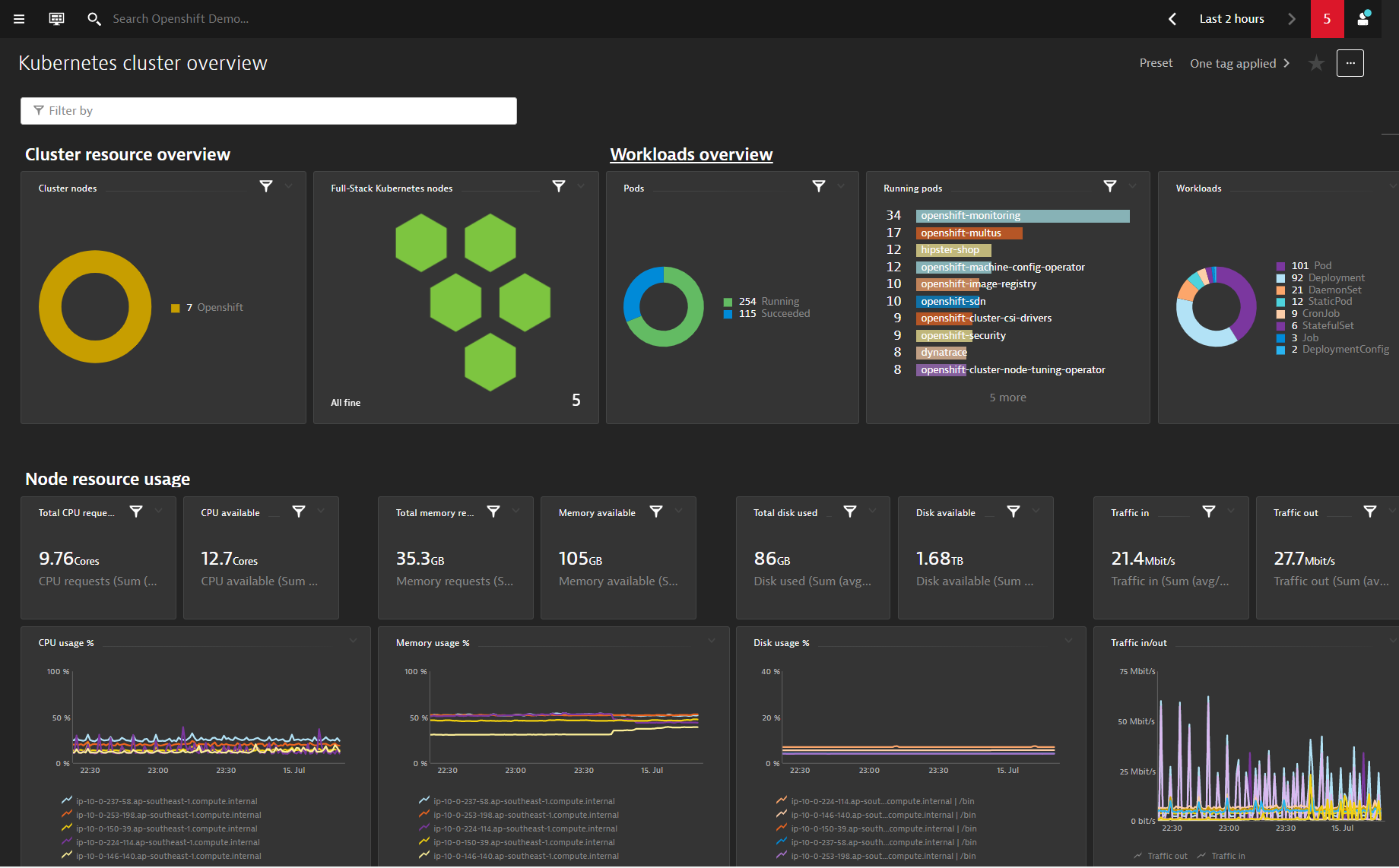
Task: Open the dashboard more options menu
Action: 1350,63
